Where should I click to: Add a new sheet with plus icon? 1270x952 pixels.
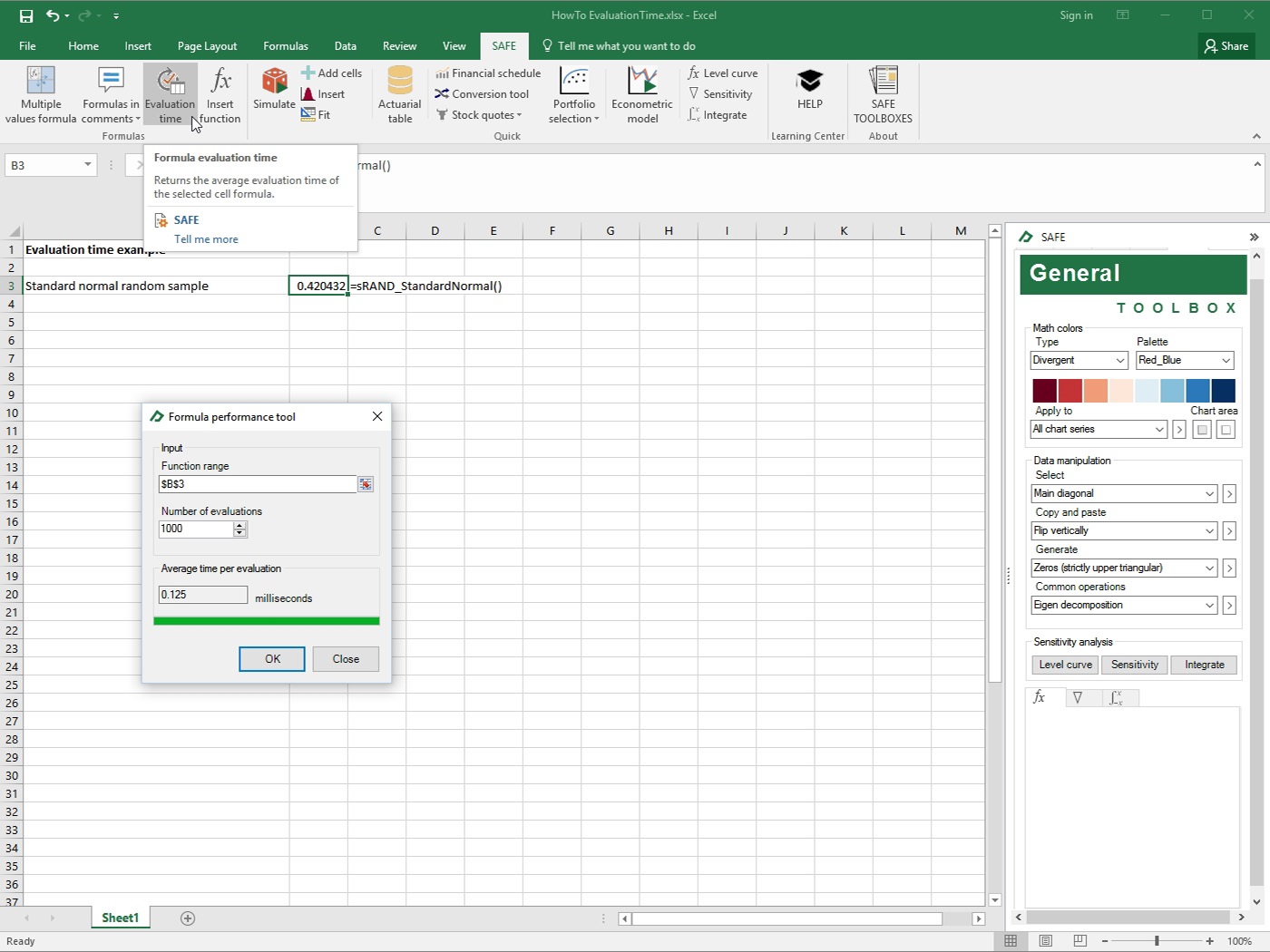point(188,918)
